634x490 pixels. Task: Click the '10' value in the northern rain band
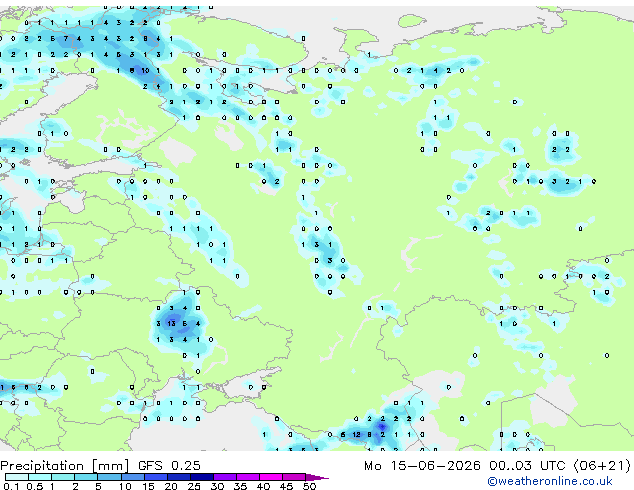(145, 70)
